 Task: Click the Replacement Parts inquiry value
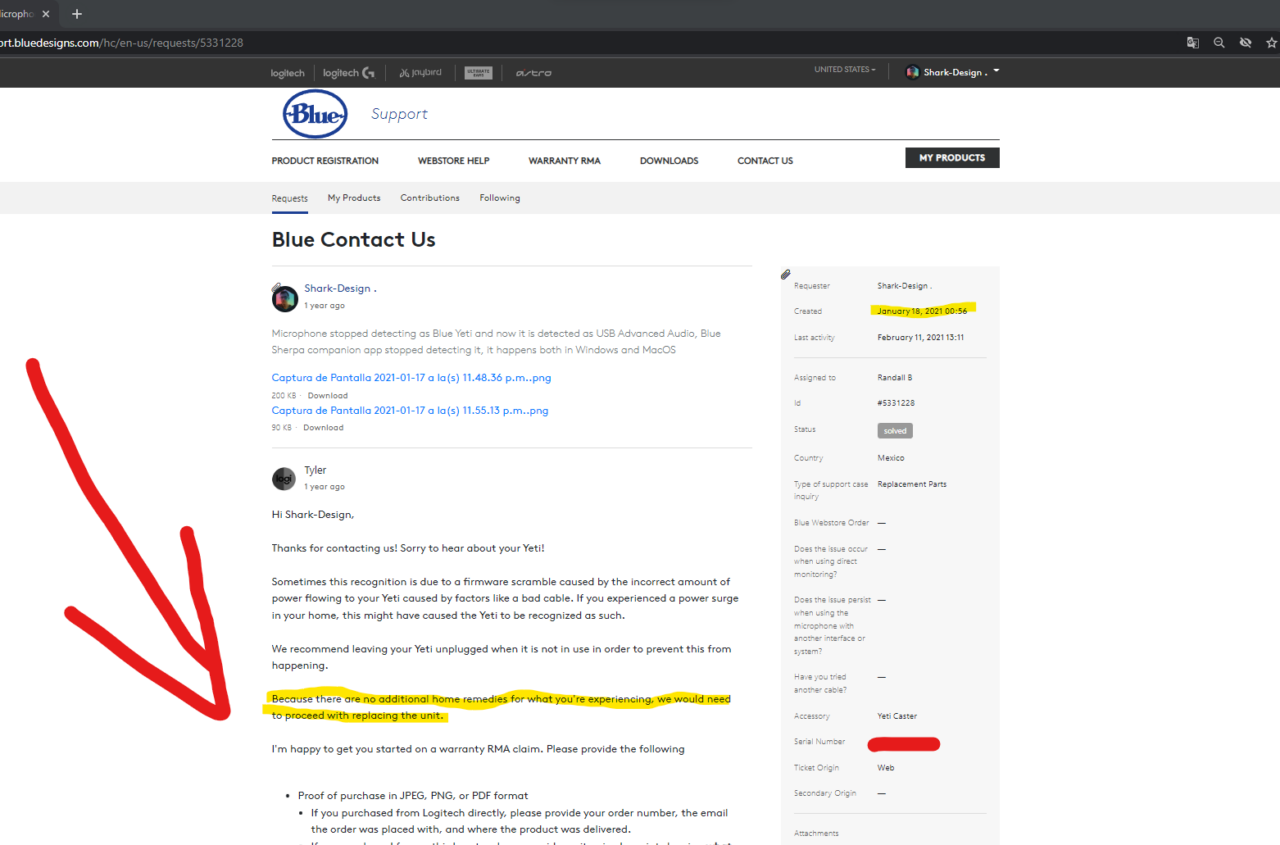pos(912,484)
